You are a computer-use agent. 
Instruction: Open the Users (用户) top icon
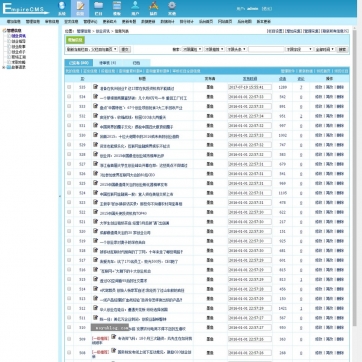135,8
